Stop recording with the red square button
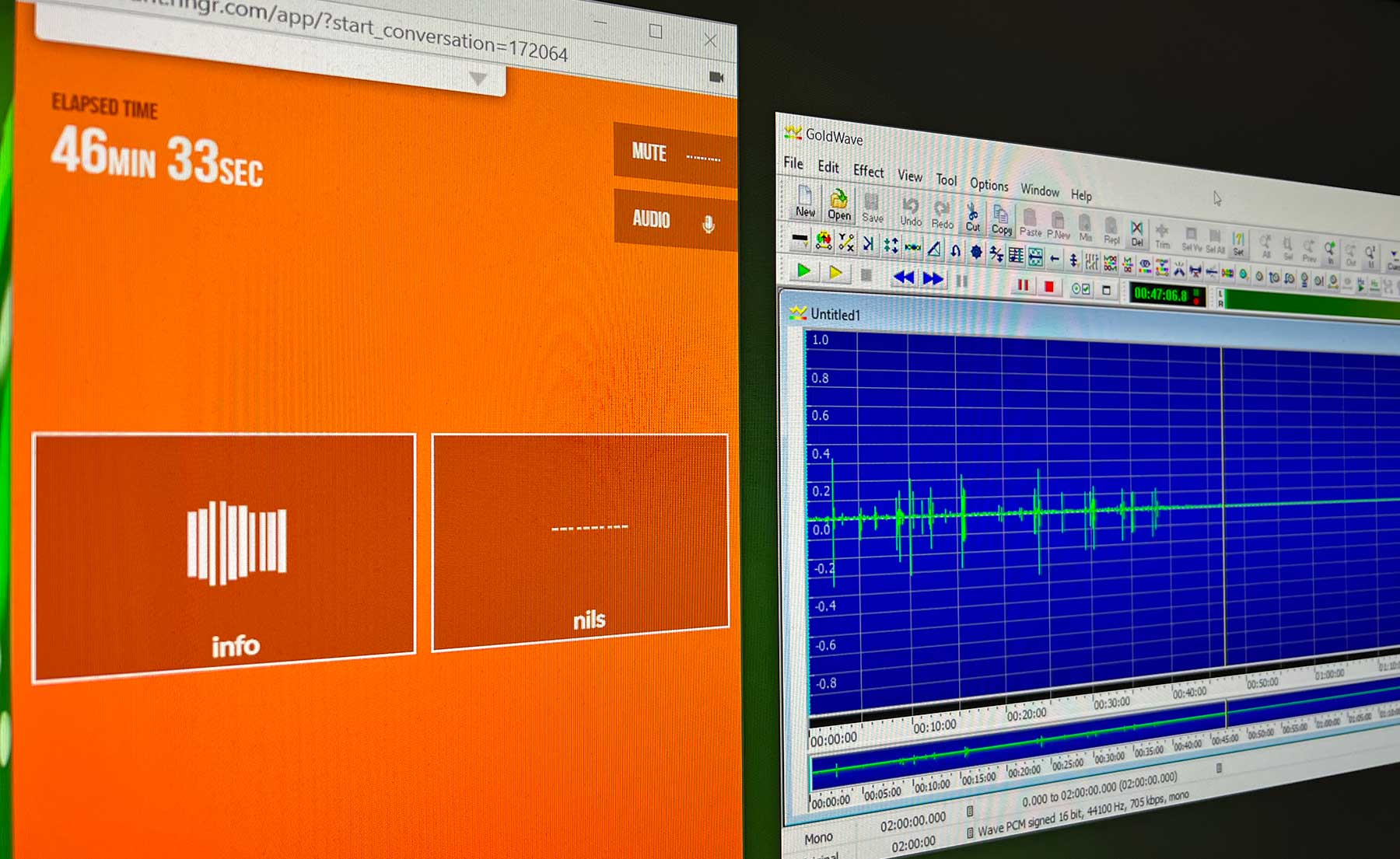The height and width of the screenshot is (859, 1400). [1048, 287]
